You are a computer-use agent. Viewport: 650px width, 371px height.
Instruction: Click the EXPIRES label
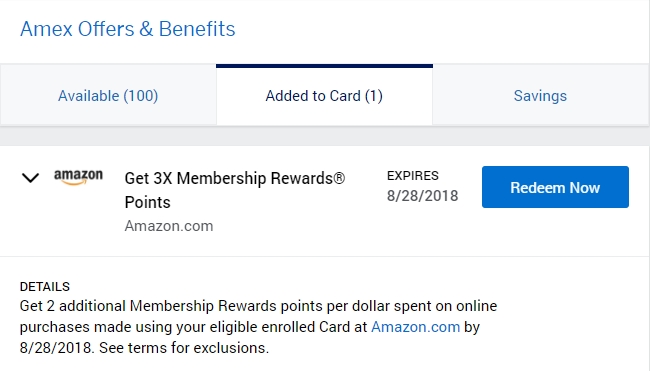(x=412, y=176)
